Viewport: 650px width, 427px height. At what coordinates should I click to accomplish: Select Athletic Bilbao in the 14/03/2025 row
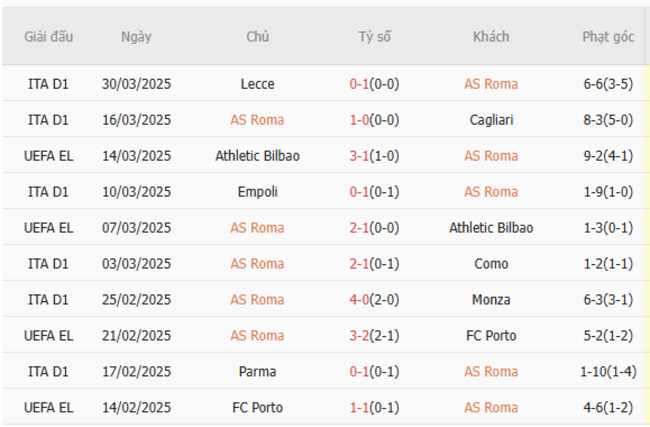[257, 156]
